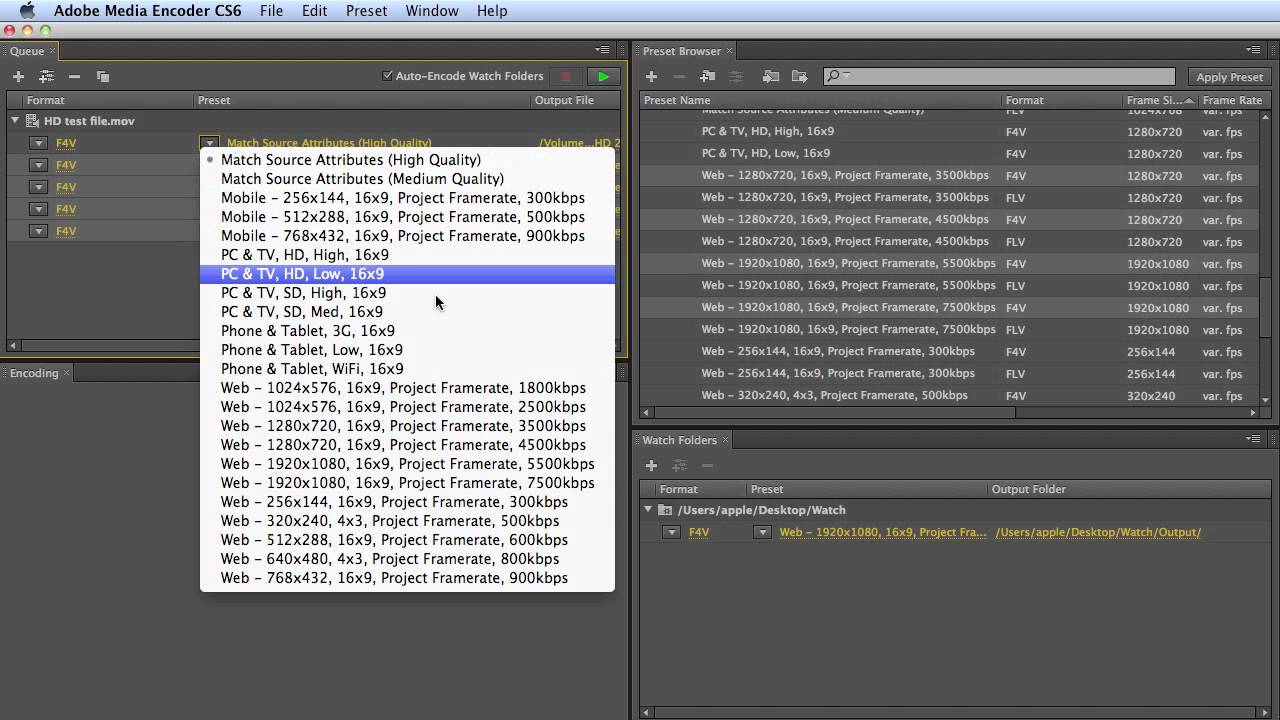Screen dimensions: 1280x720
Task: Choose Match Source Attributes (Medium Quality) in list
Action: [x=407, y=179]
